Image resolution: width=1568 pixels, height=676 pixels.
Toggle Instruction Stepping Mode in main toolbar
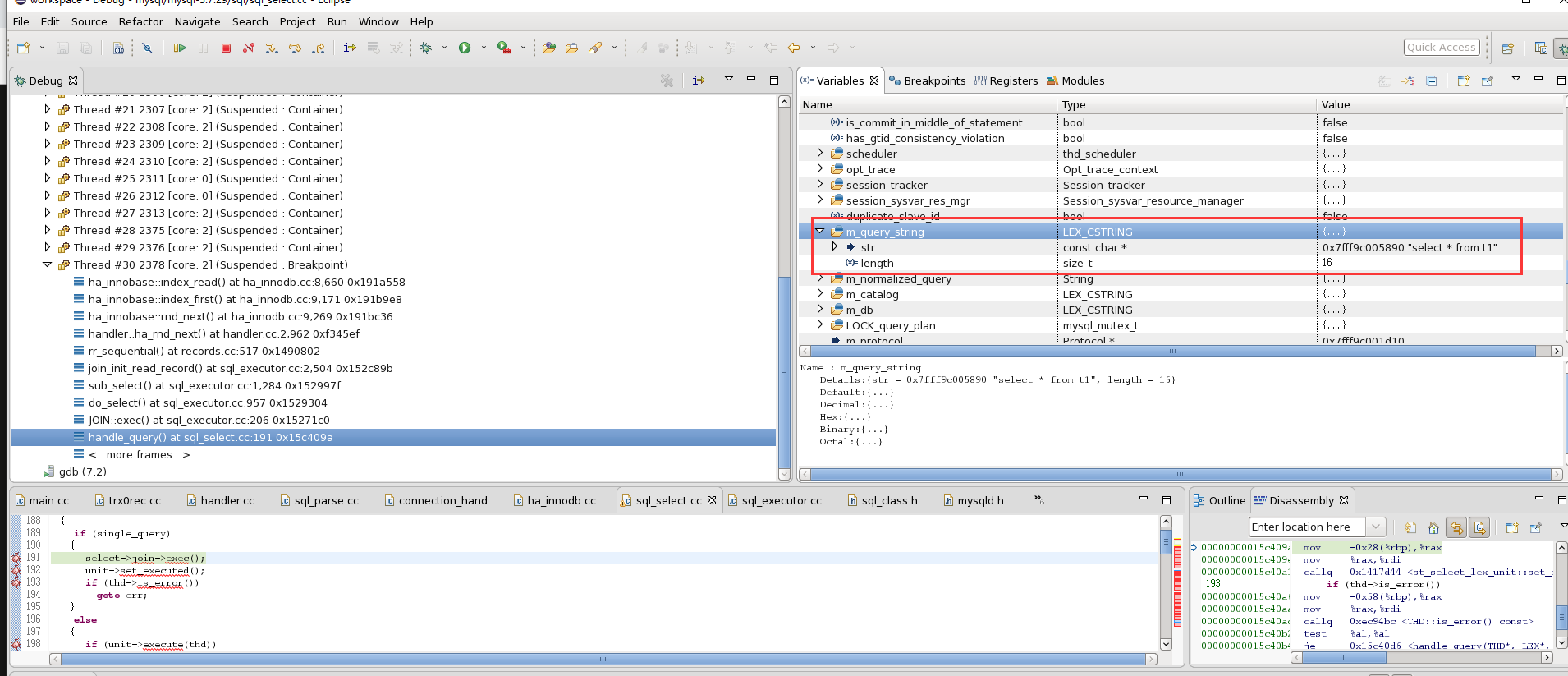coord(350,48)
